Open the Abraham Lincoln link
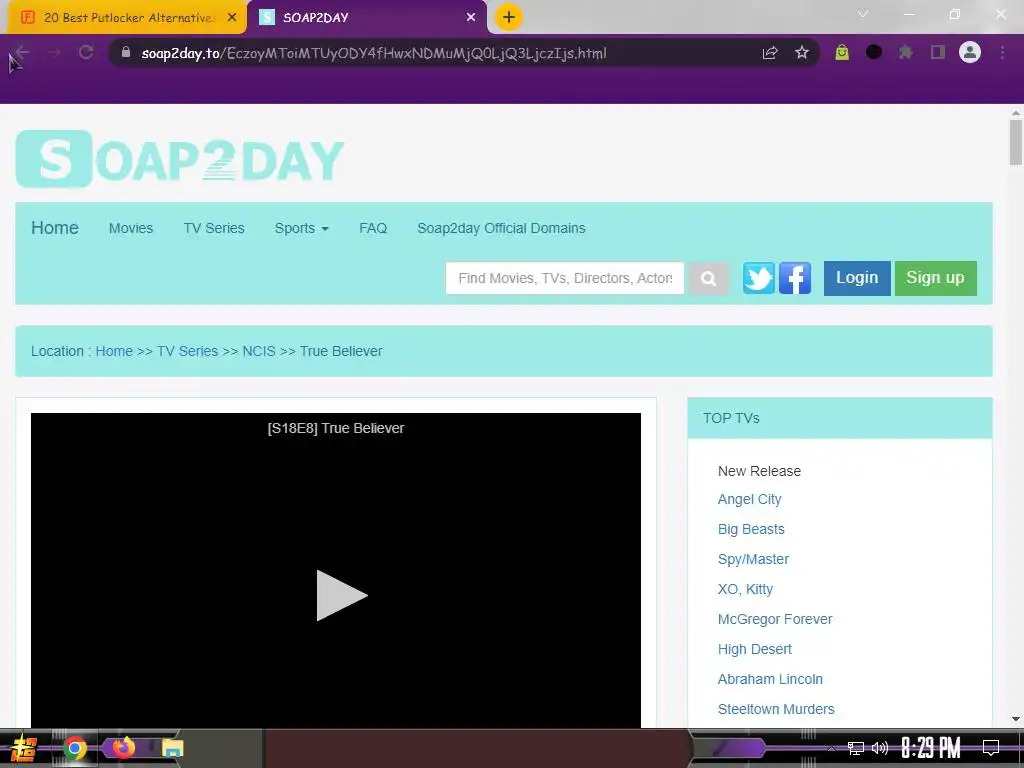 coord(770,680)
